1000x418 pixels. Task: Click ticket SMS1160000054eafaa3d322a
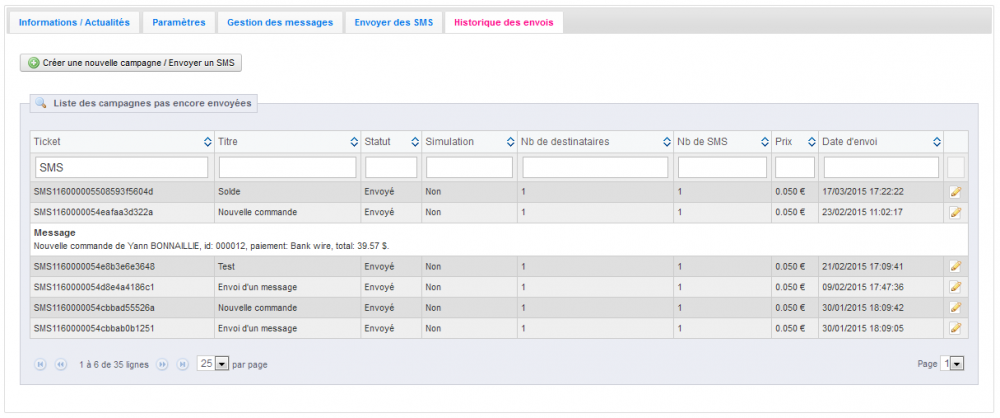point(94,212)
